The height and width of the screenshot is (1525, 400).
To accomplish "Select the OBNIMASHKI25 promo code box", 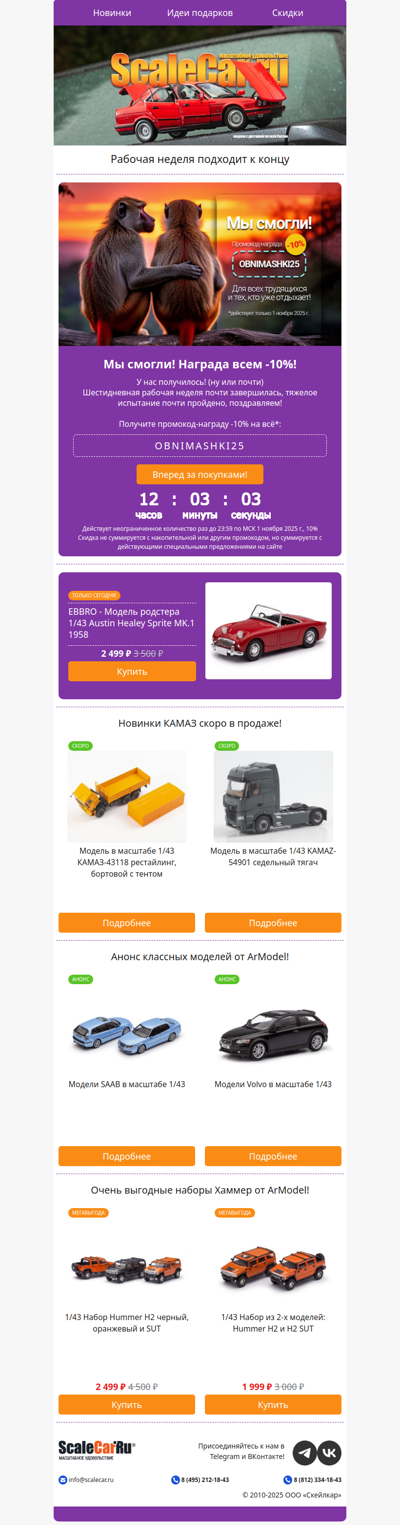I will coord(200,446).
